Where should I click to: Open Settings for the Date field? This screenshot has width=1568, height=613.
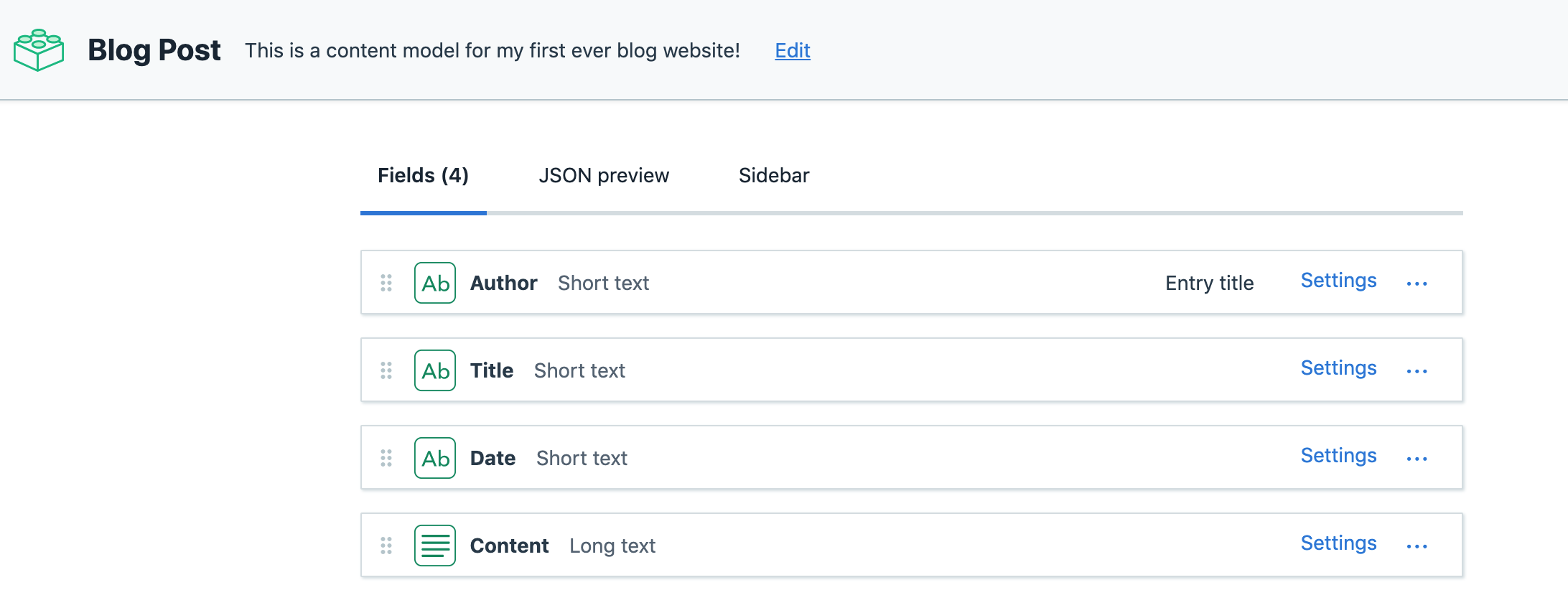tap(1338, 456)
